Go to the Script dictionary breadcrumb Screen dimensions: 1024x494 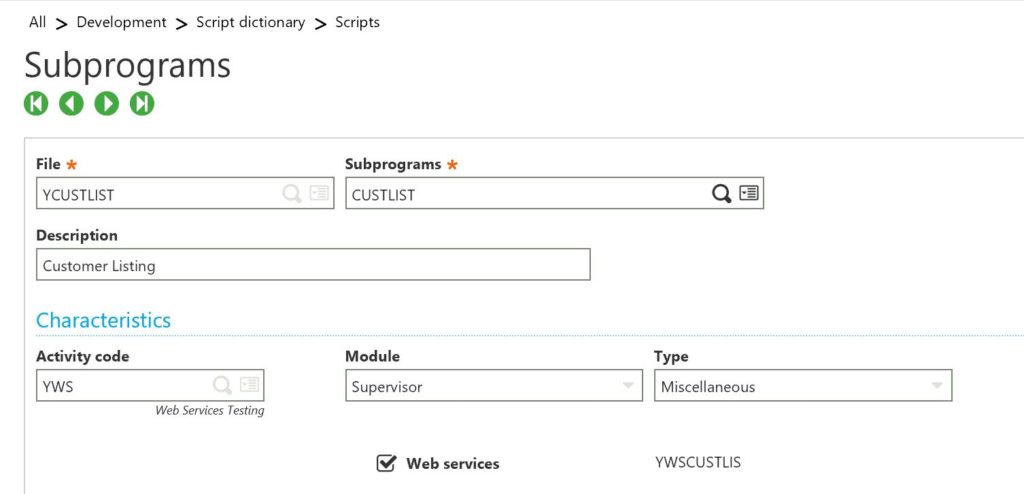[x=250, y=22]
